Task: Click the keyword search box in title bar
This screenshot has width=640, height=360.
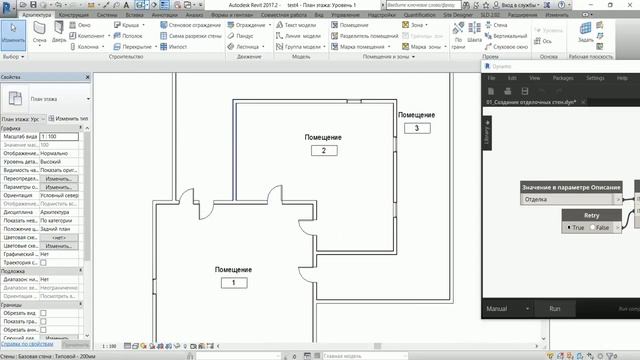Action: 423,5
